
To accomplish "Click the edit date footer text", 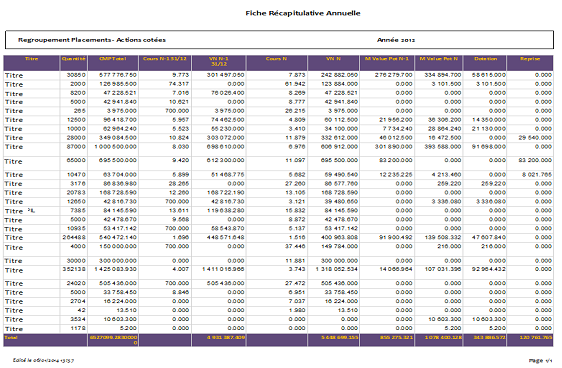I will [x=43, y=360].
